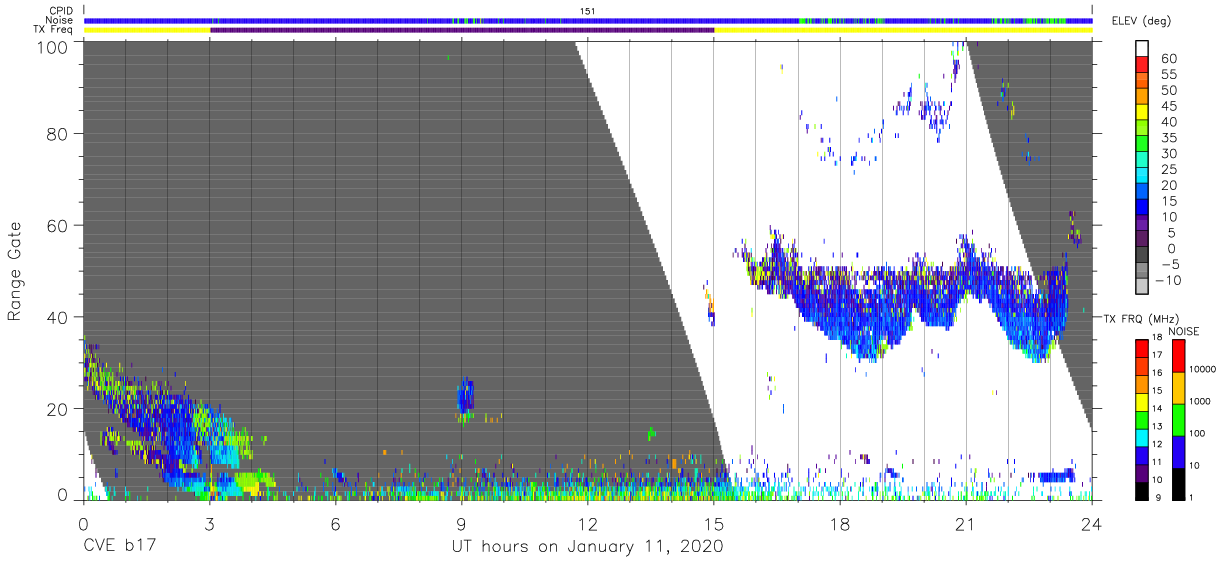Click the 60 label on ELEV colorbar
The image size is (1228, 567).
click(1168, 59)
